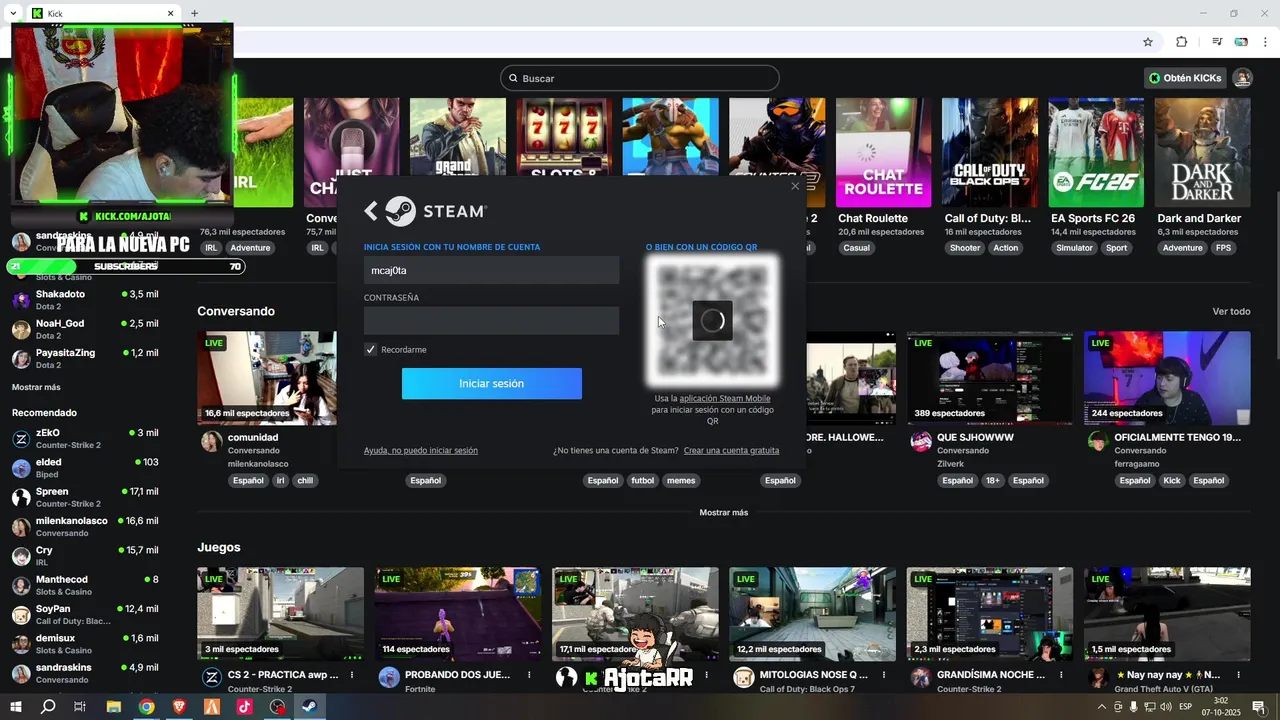Open demisux channel in sidebar

click(85, 644)
